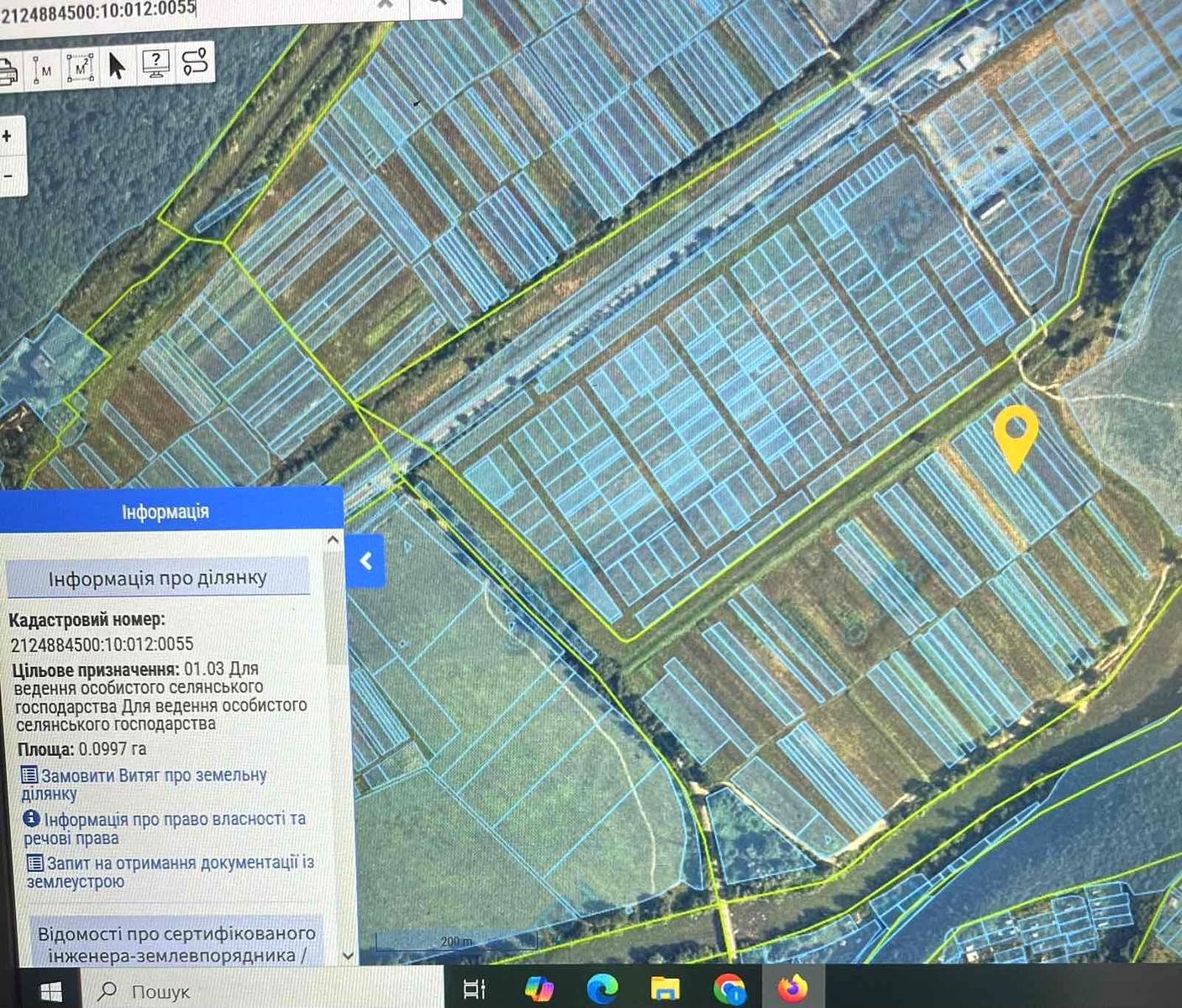Zoom out with the minus button
The height and width of the screenshot is (1008, 1182).
click(x=8, y=176)
